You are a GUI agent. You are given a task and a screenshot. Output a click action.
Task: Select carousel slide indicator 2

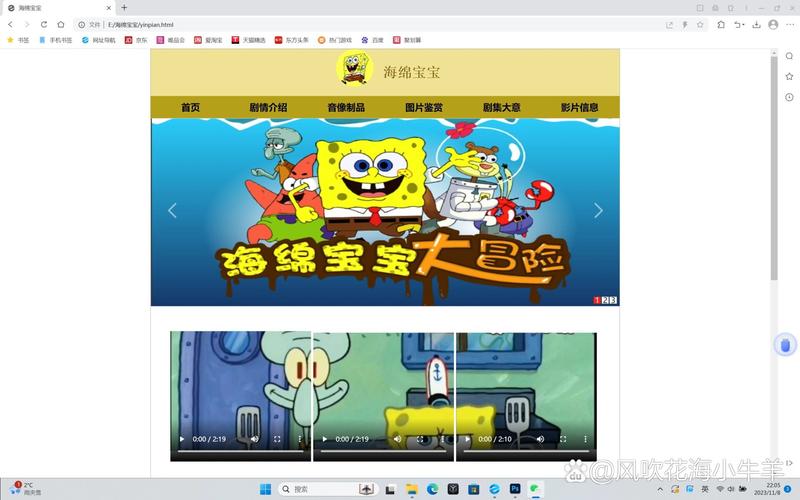pyautogui.click(x=605, y=300)
